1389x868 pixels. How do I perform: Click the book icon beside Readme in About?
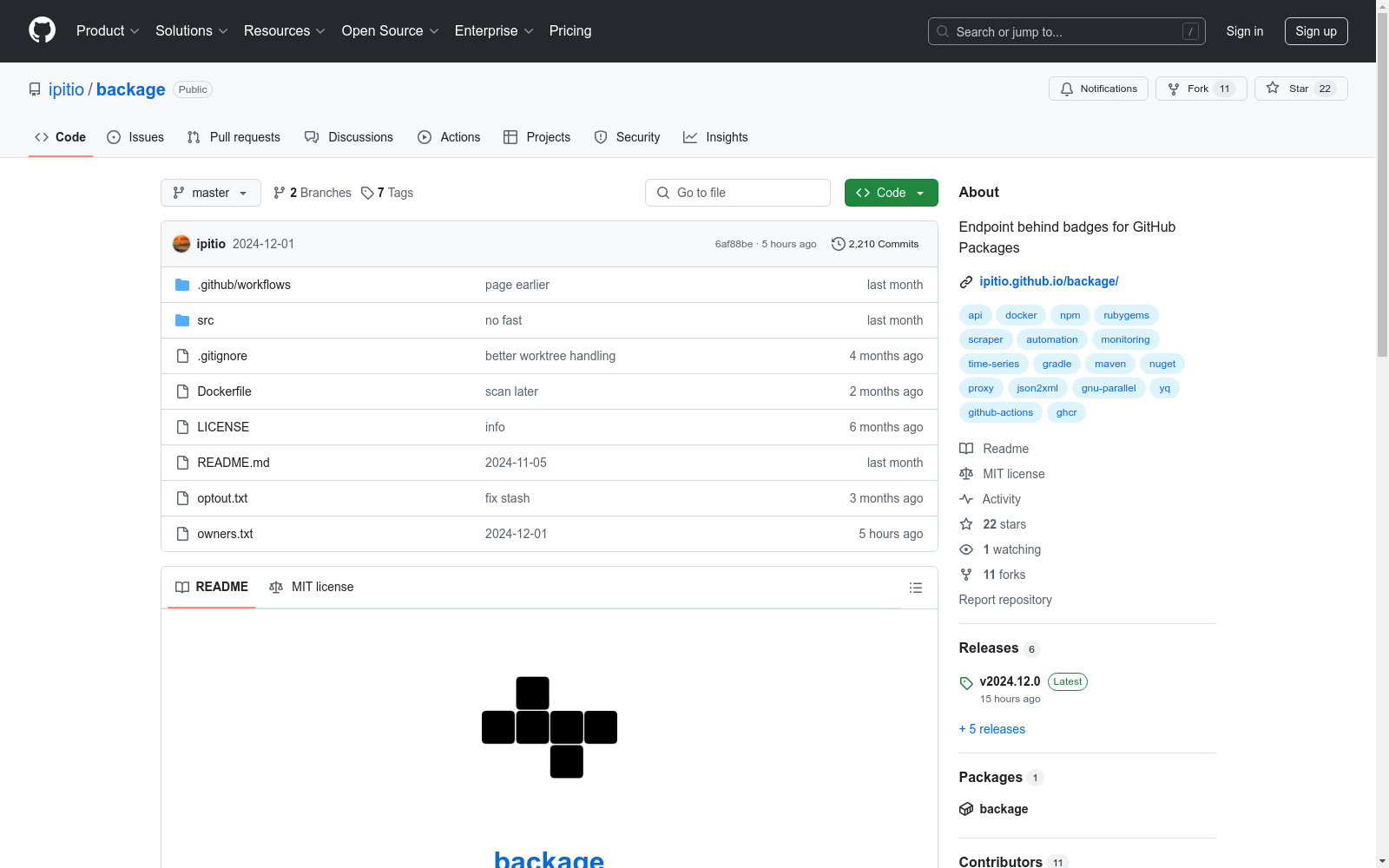coord(966,449)
